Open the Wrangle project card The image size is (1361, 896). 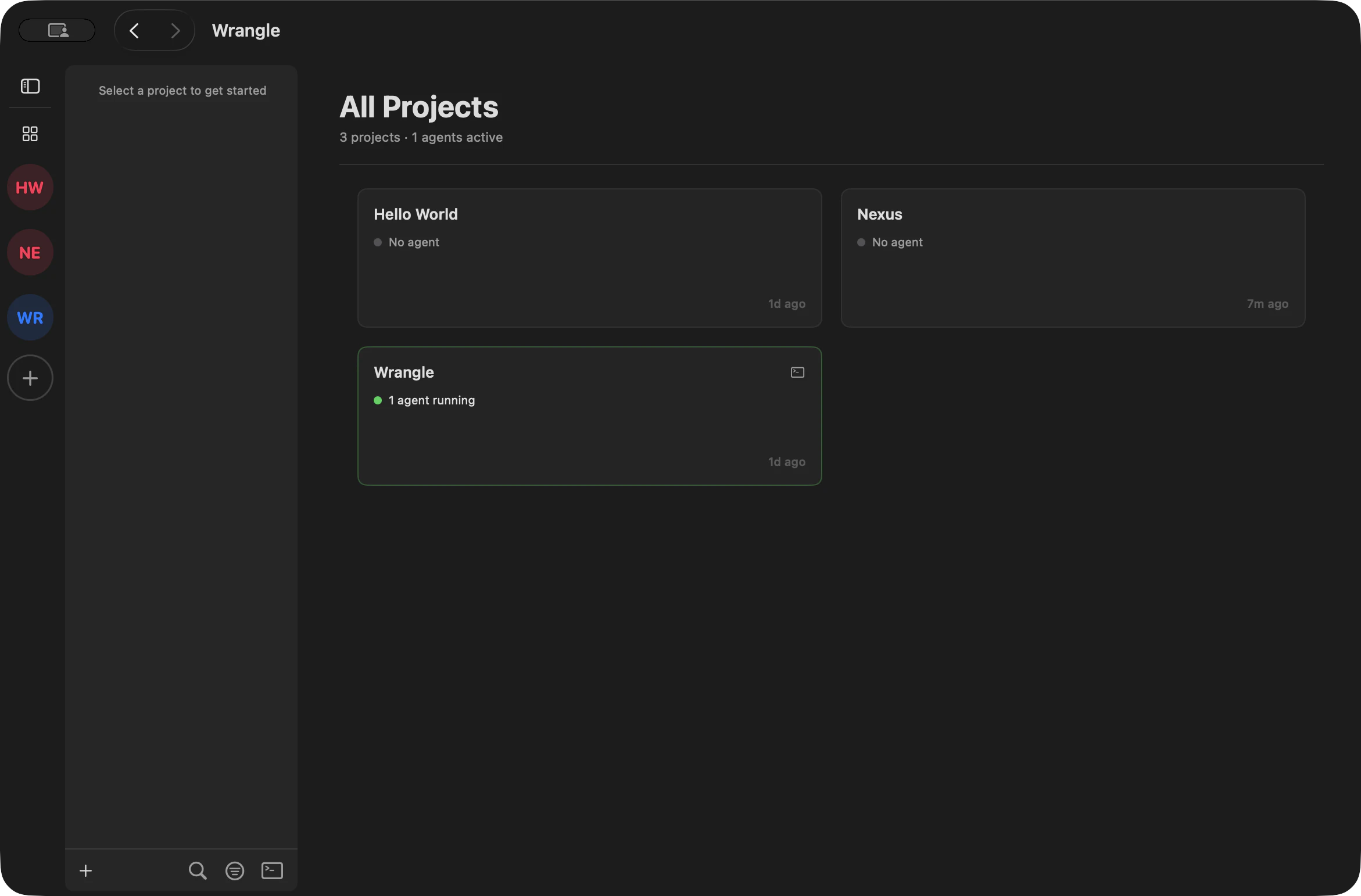point(589,430)
